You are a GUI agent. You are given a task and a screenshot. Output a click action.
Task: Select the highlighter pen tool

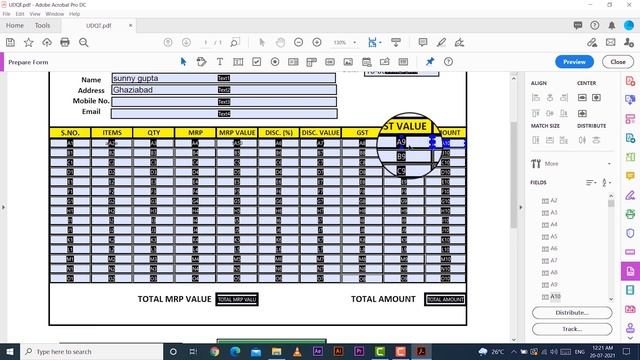(x=441, y=42)
